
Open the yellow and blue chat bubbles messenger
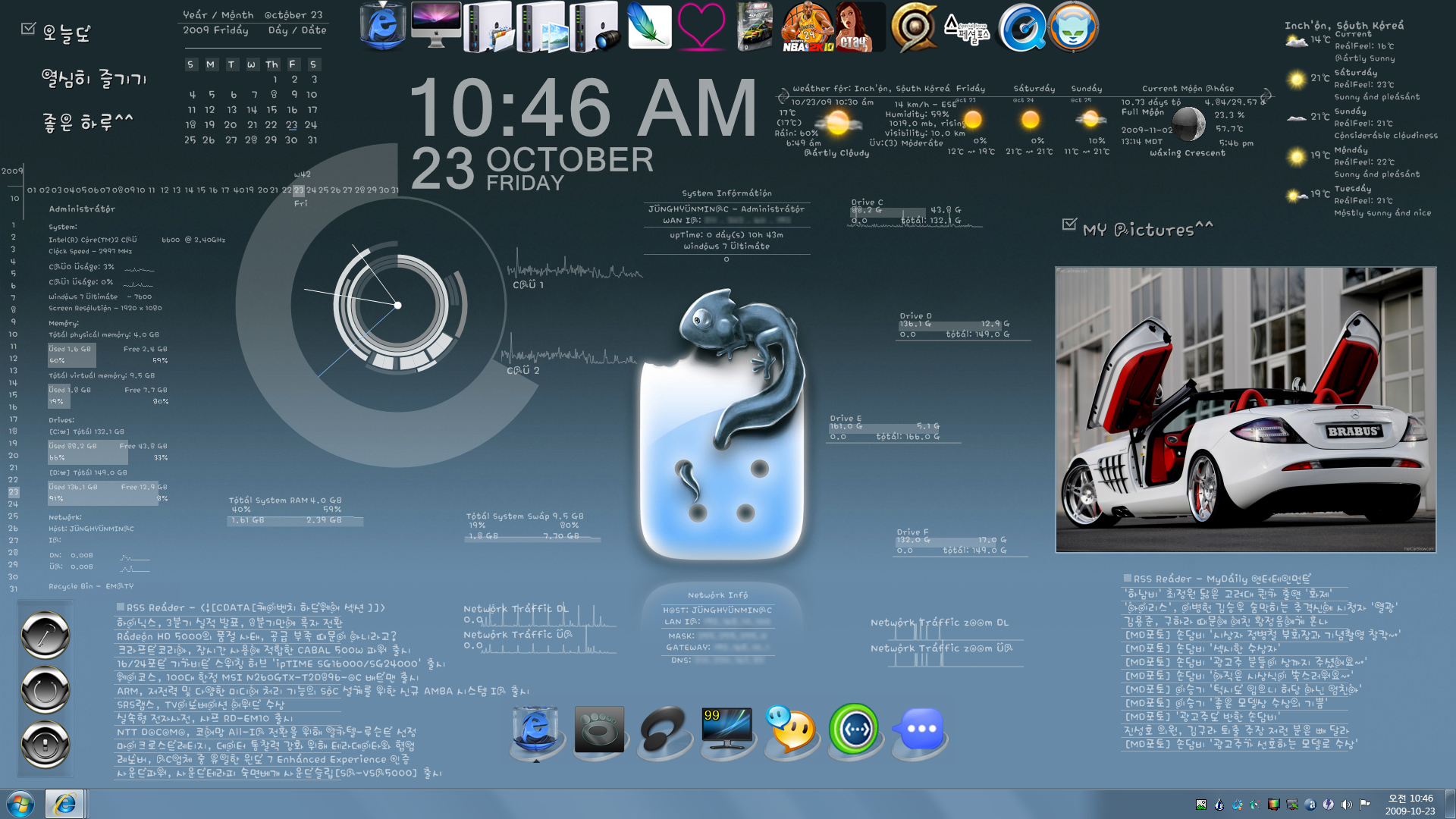click(x=790, y=730)
